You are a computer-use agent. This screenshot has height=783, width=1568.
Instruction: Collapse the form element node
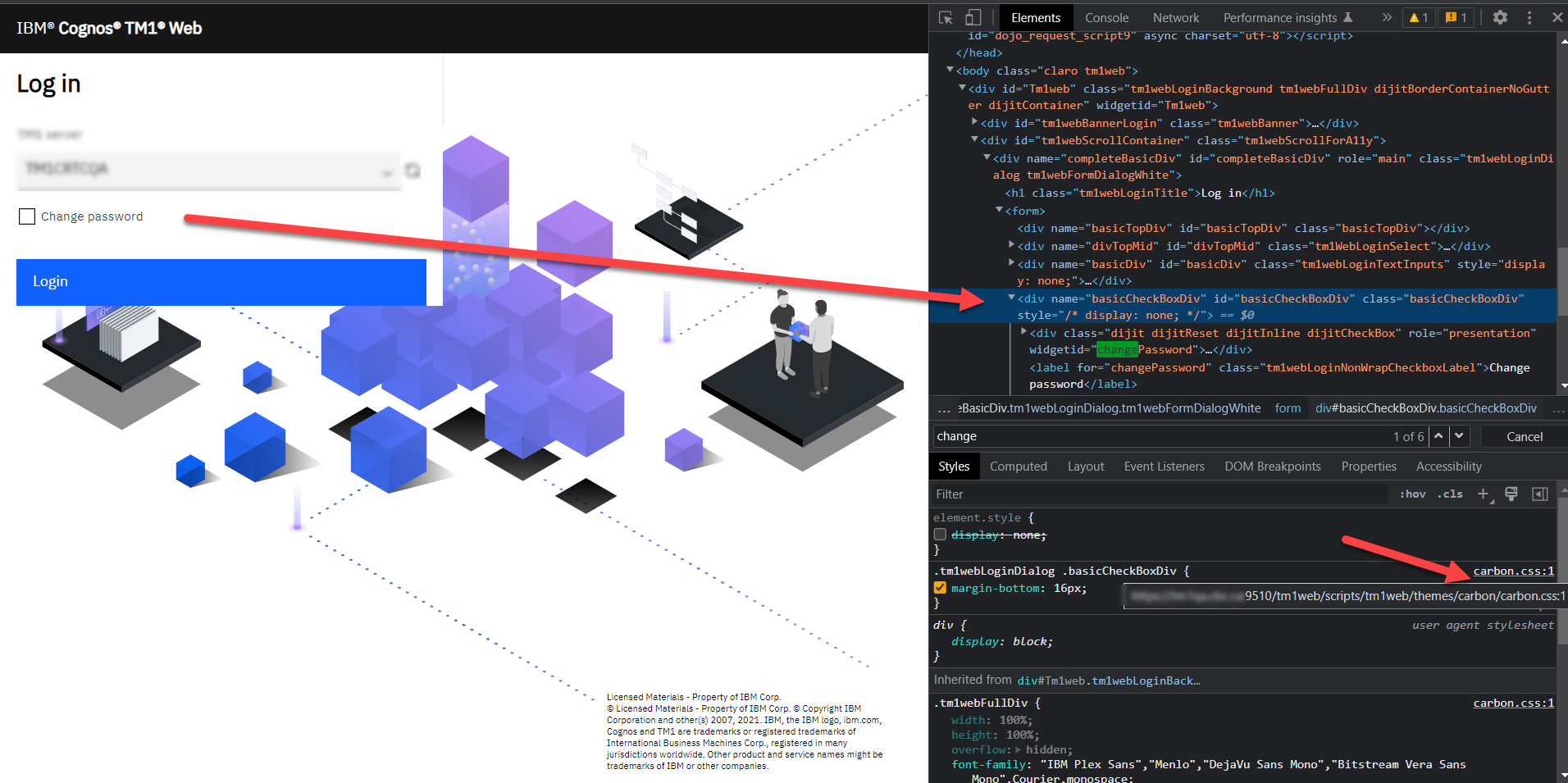tap(999, 210)
